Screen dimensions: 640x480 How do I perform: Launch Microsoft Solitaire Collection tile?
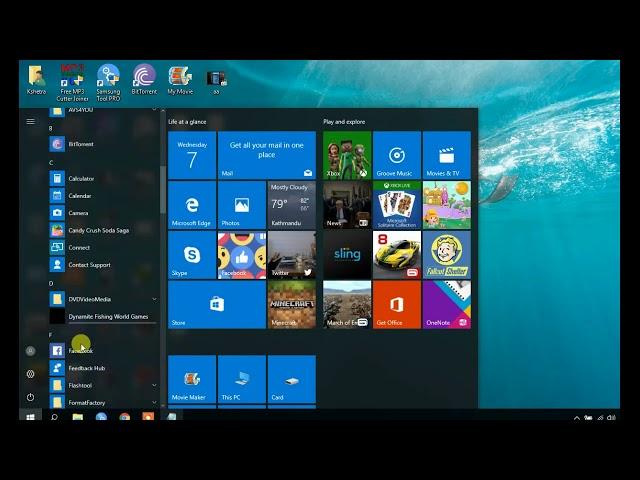(397, 205)
